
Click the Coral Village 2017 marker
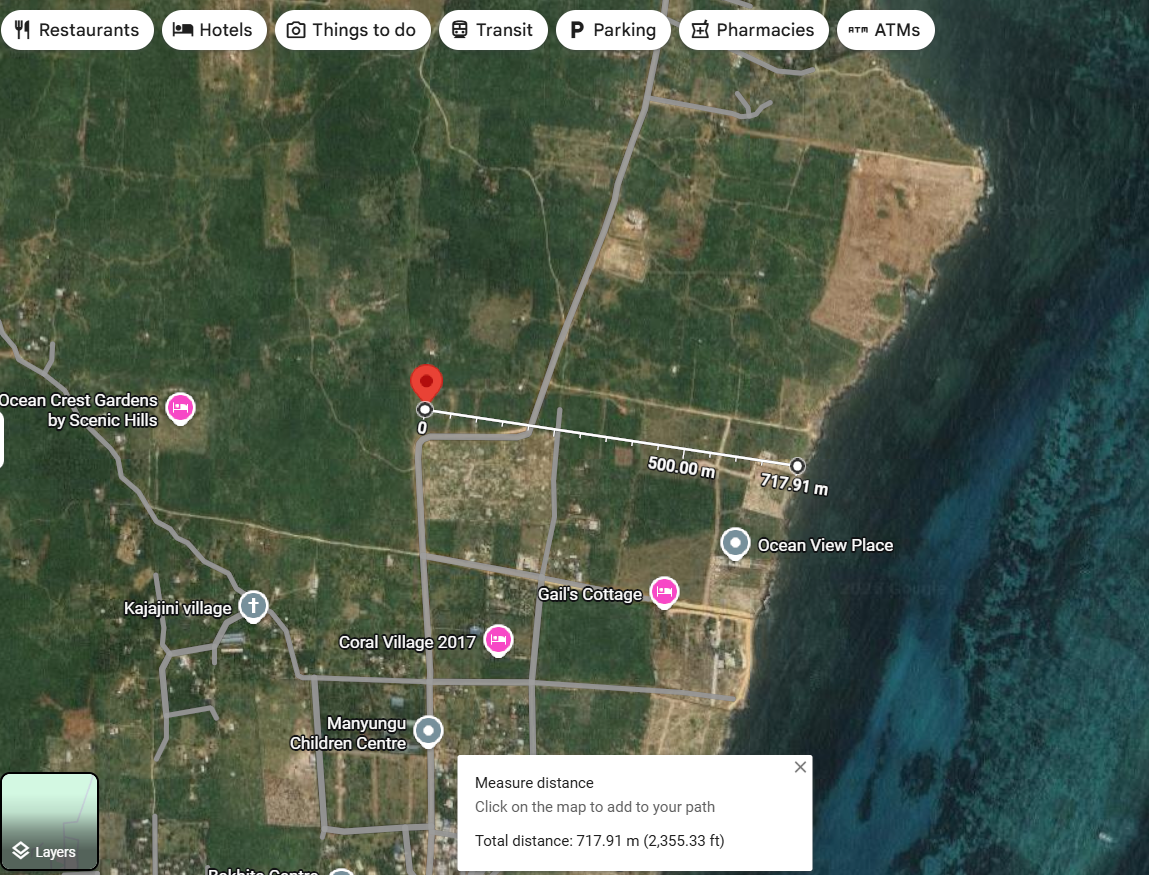(498, 640)
